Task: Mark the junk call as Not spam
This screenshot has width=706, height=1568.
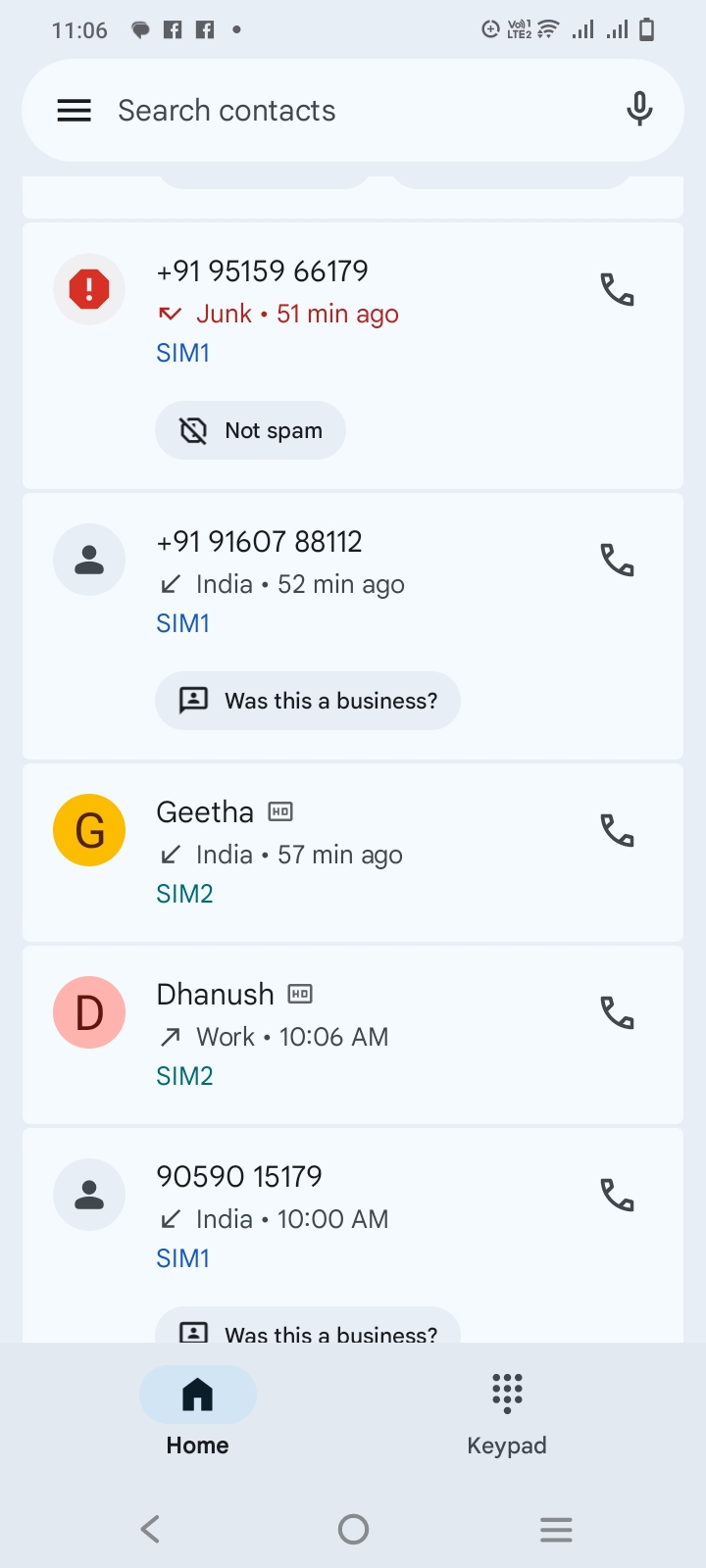Action: click(251, 430)
